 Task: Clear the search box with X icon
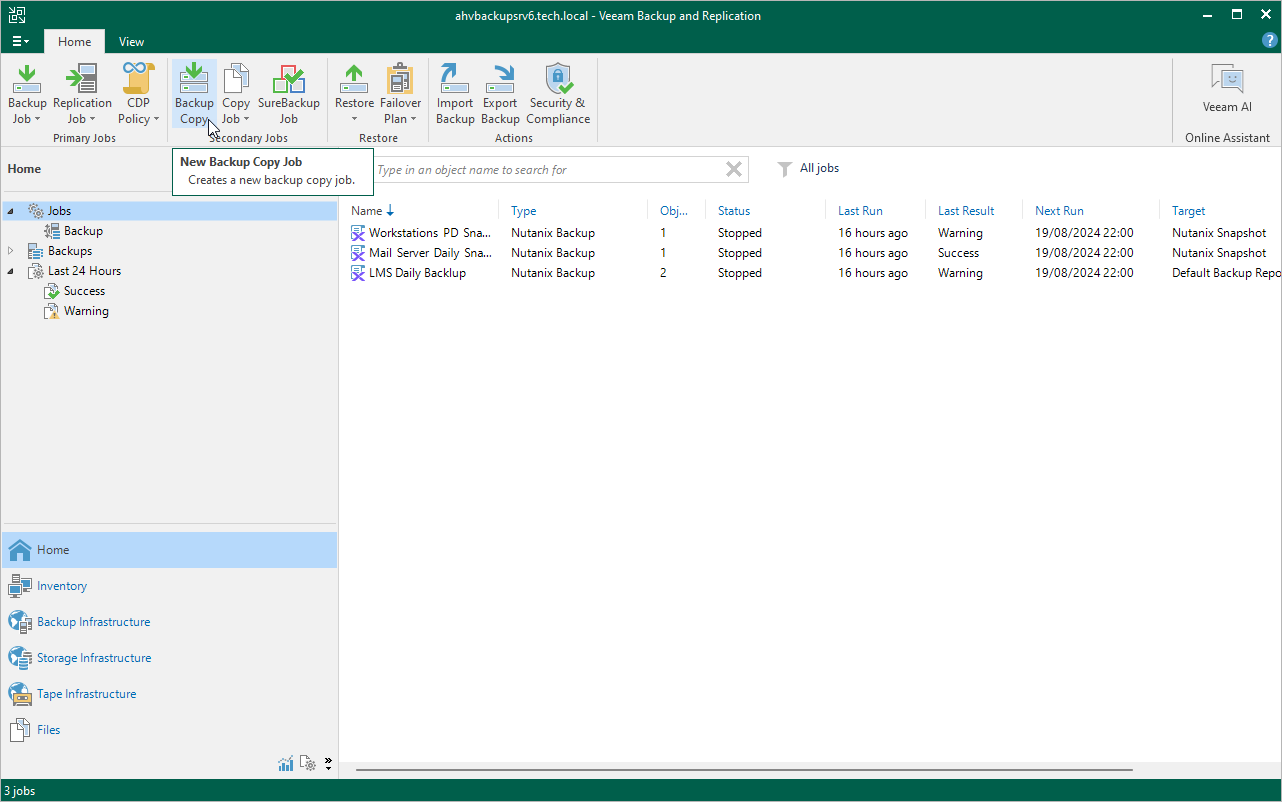click(734, 170)
